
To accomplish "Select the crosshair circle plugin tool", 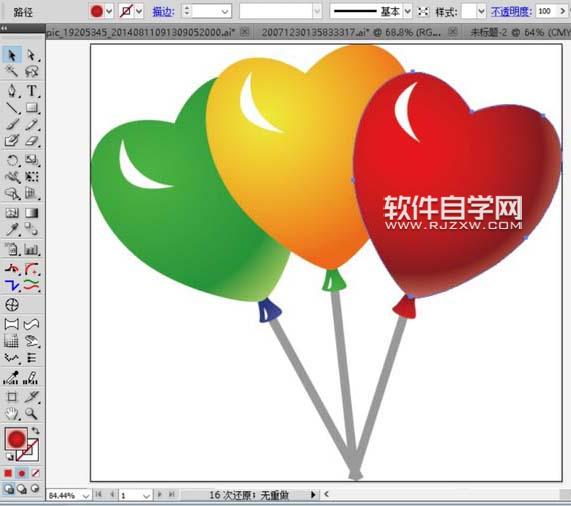I will coord(12,305).
